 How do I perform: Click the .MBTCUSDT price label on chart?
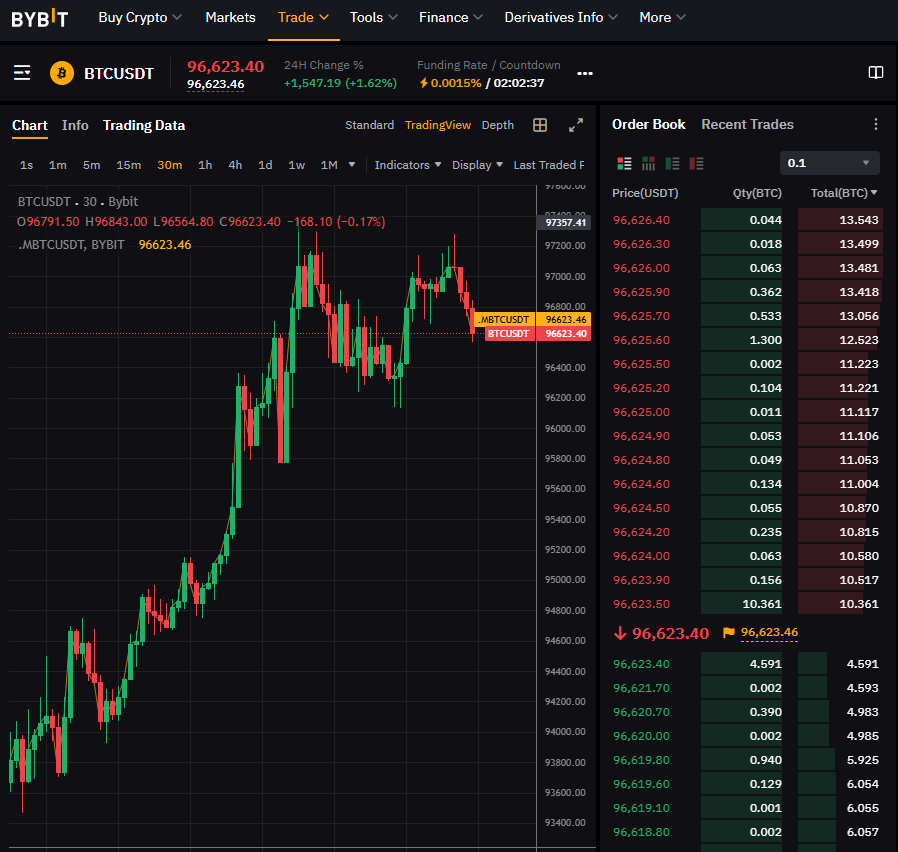pos(533,320)
